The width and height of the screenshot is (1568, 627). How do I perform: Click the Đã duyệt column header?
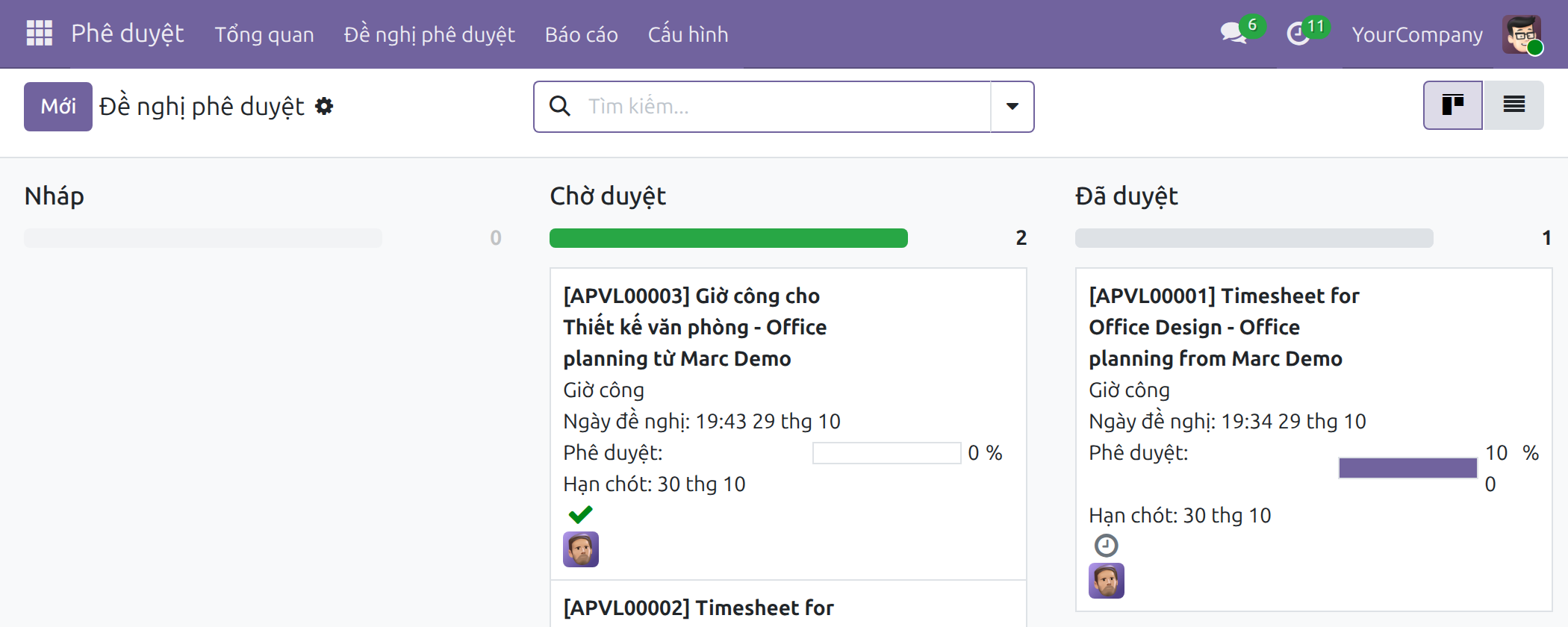point(1127,196)
